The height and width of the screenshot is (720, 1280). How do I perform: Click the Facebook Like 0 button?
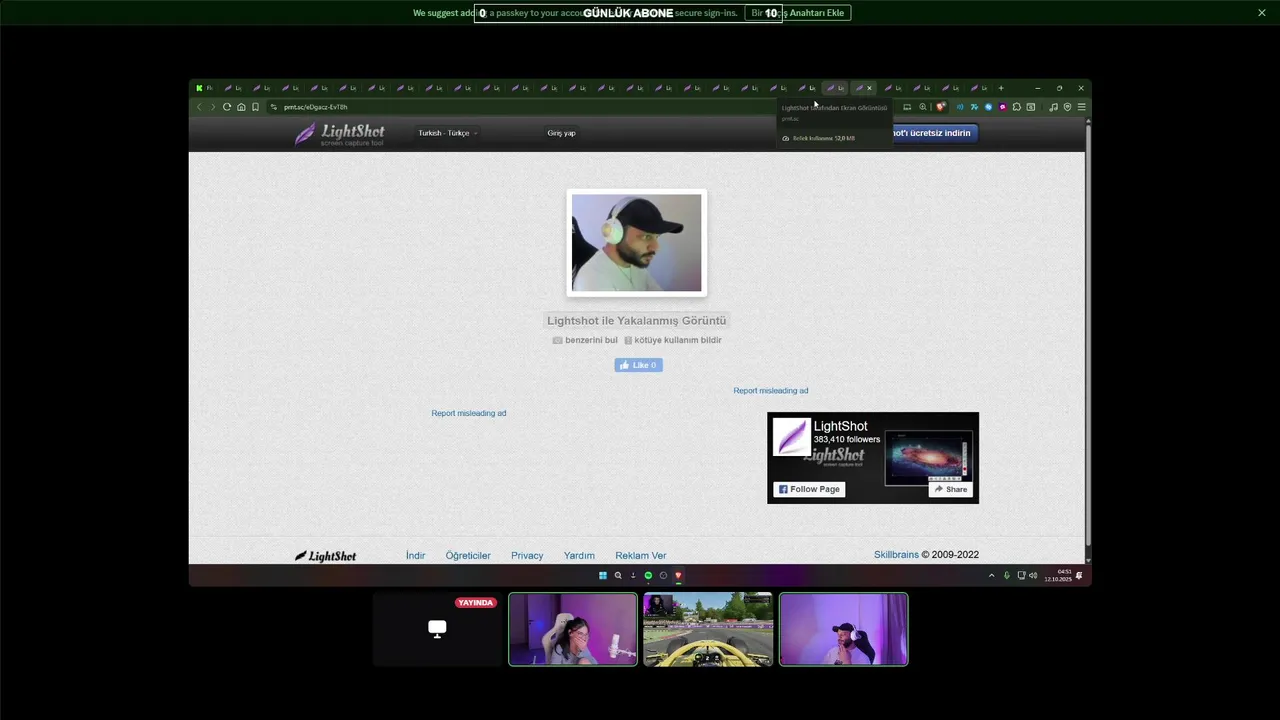coord(638,365)
